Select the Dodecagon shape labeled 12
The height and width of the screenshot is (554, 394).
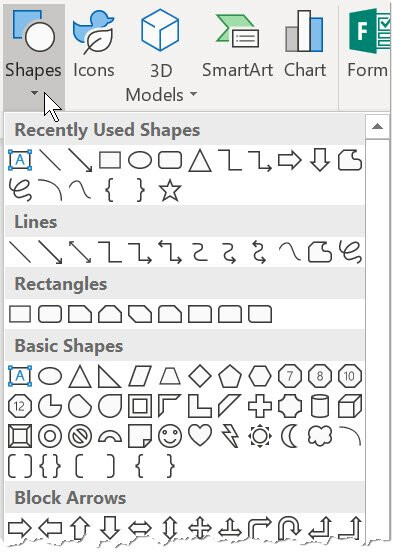point(20,406)
